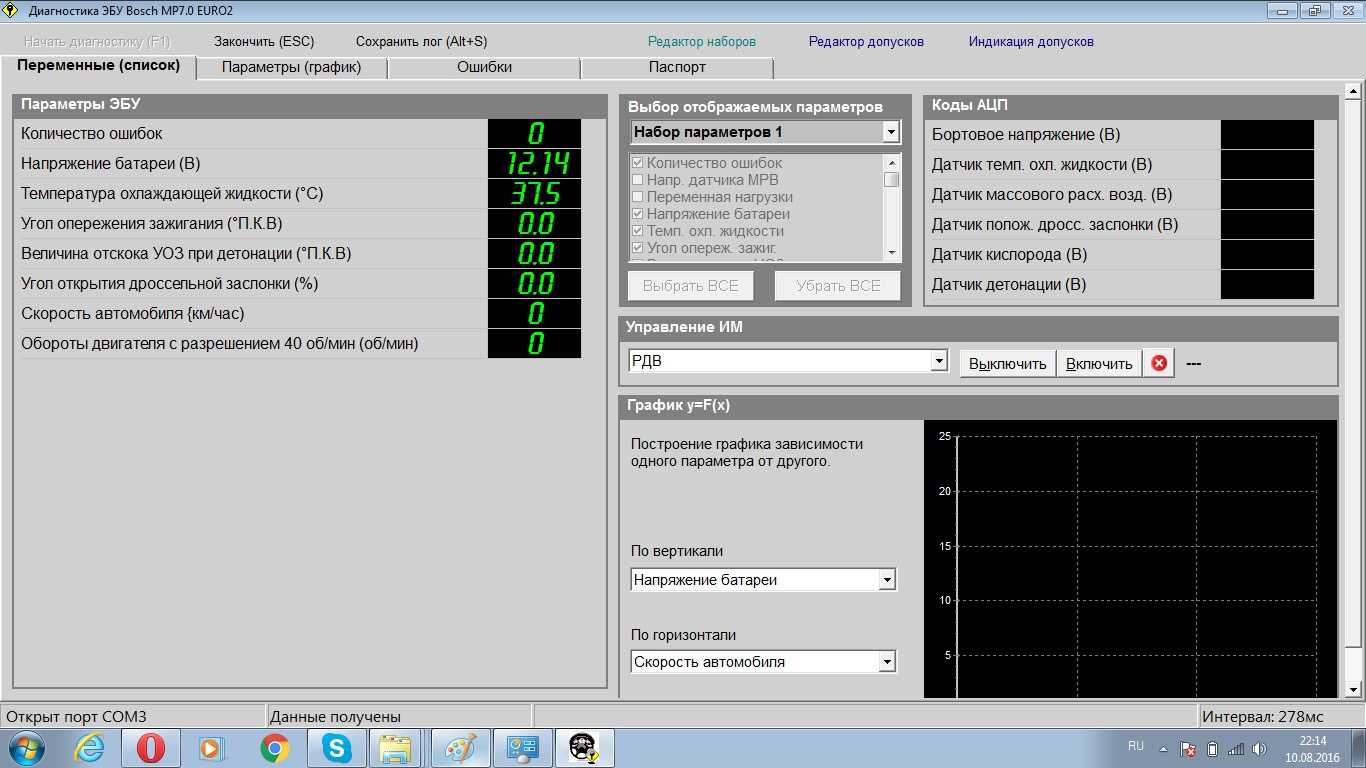The image size is (1366, 768).
Task: Click the Бортовое напряжение (В) row label
Action: pos(1026,135)
